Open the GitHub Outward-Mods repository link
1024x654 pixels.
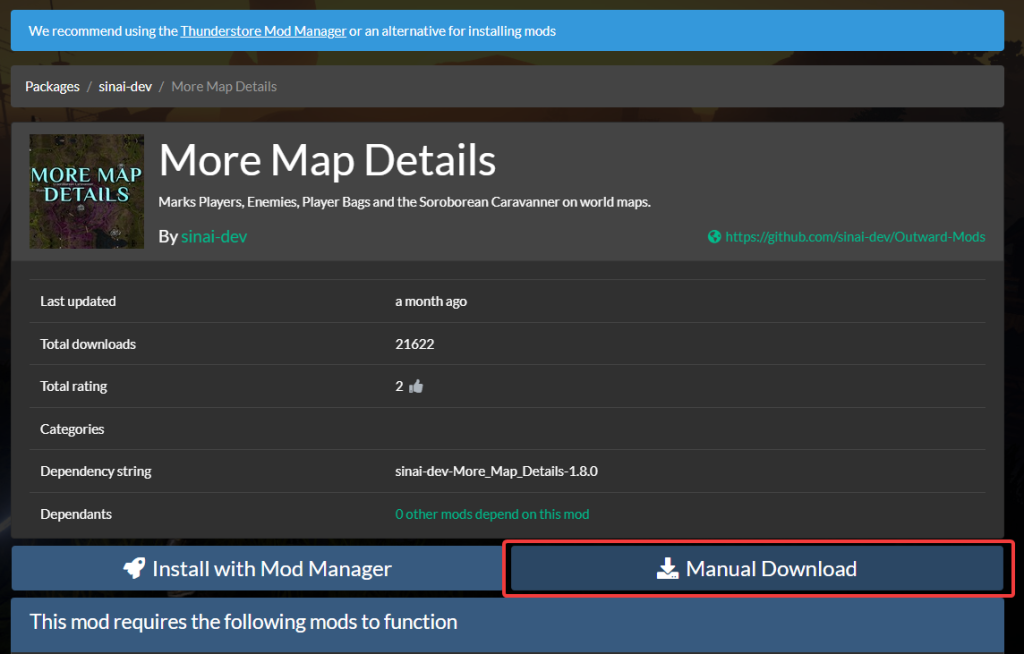pos(855,237)
